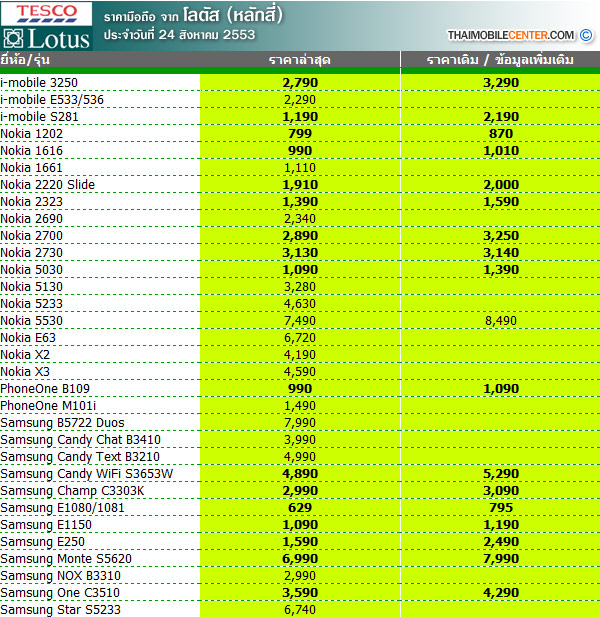Click the 6,720 latest price cell
This screenshot has width=600, height=617.
pos(300,338)
